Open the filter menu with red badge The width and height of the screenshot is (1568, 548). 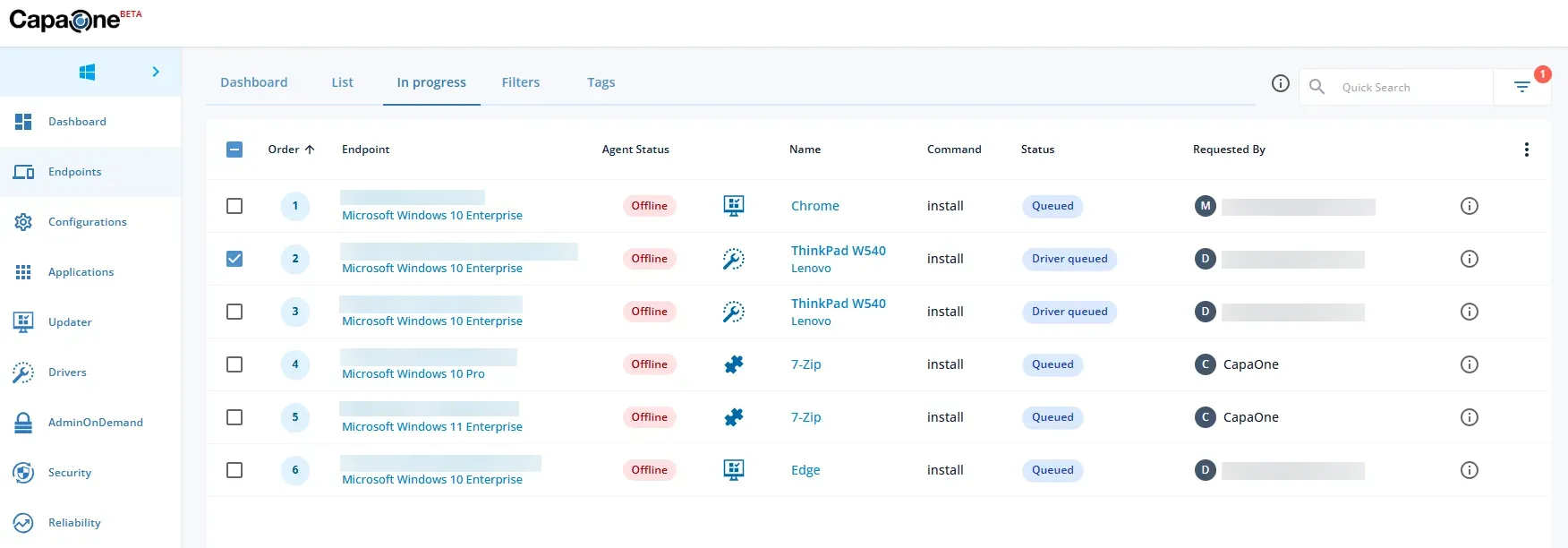[1522, 87]
